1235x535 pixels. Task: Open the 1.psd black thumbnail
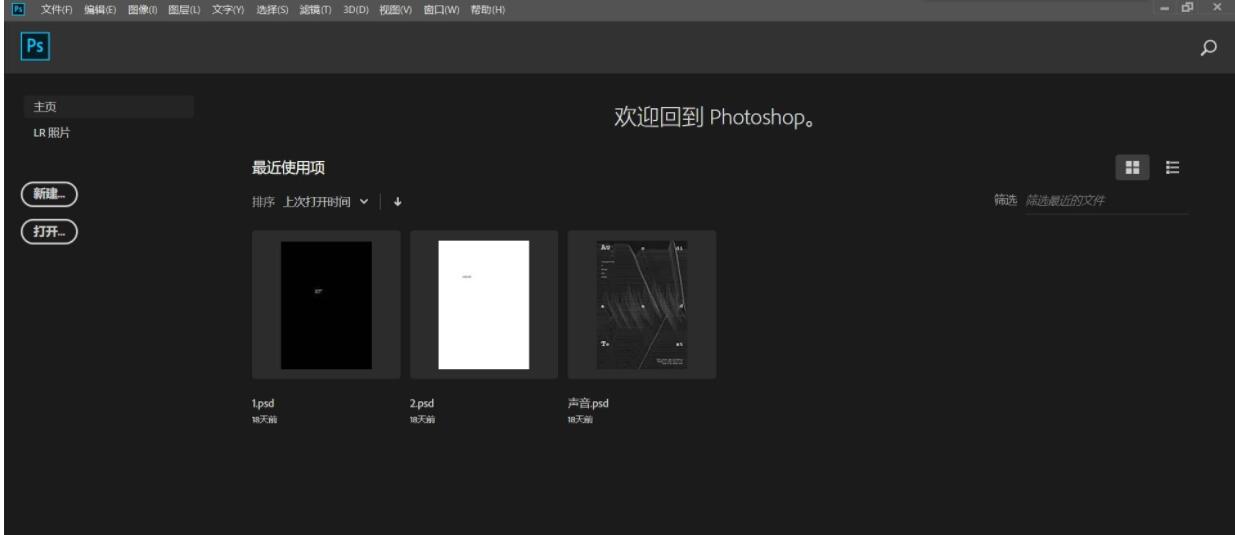click(x=326, y=304)
